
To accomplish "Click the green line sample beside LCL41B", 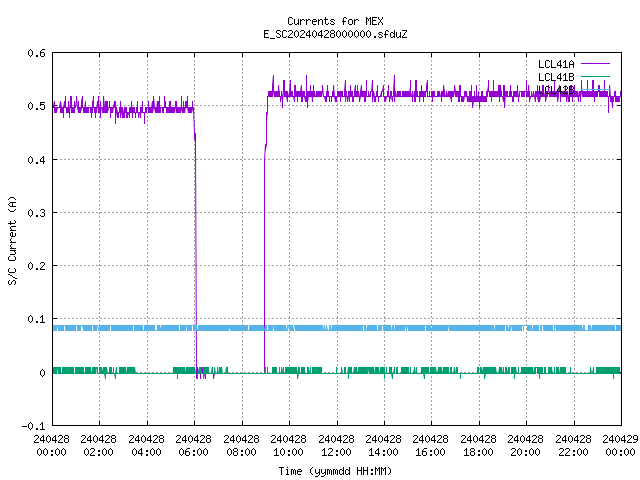I will 596,76.
